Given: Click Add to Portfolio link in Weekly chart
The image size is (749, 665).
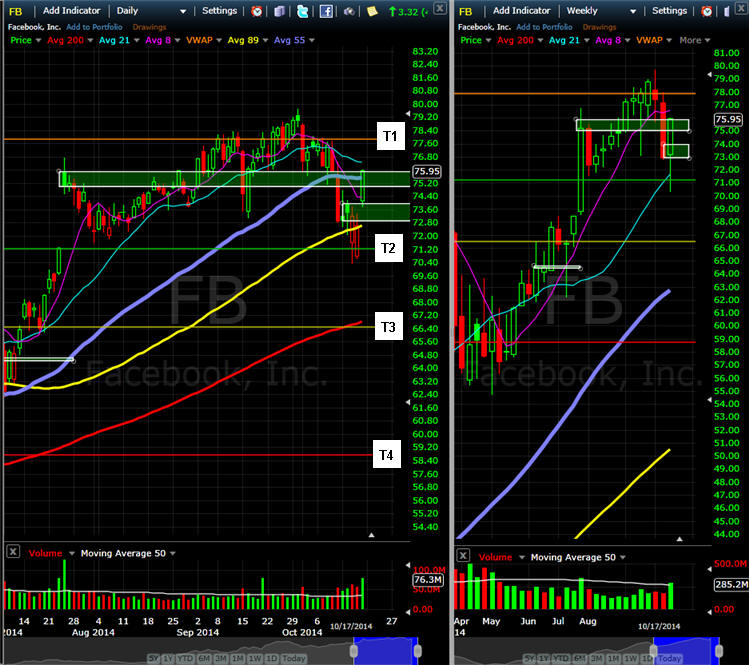Looking at the screenshot, I should (x=544, y=27).
